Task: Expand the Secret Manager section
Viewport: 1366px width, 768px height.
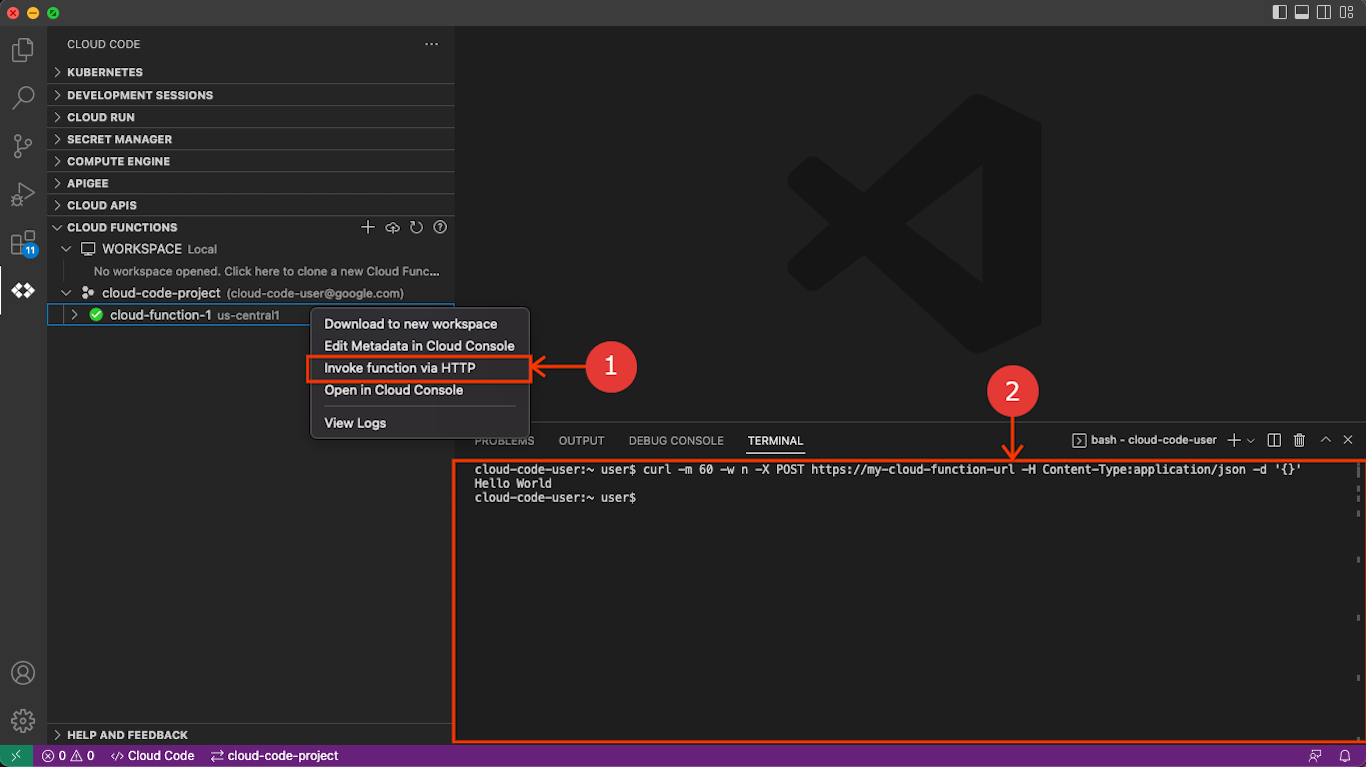Action: tap(251, 139)
